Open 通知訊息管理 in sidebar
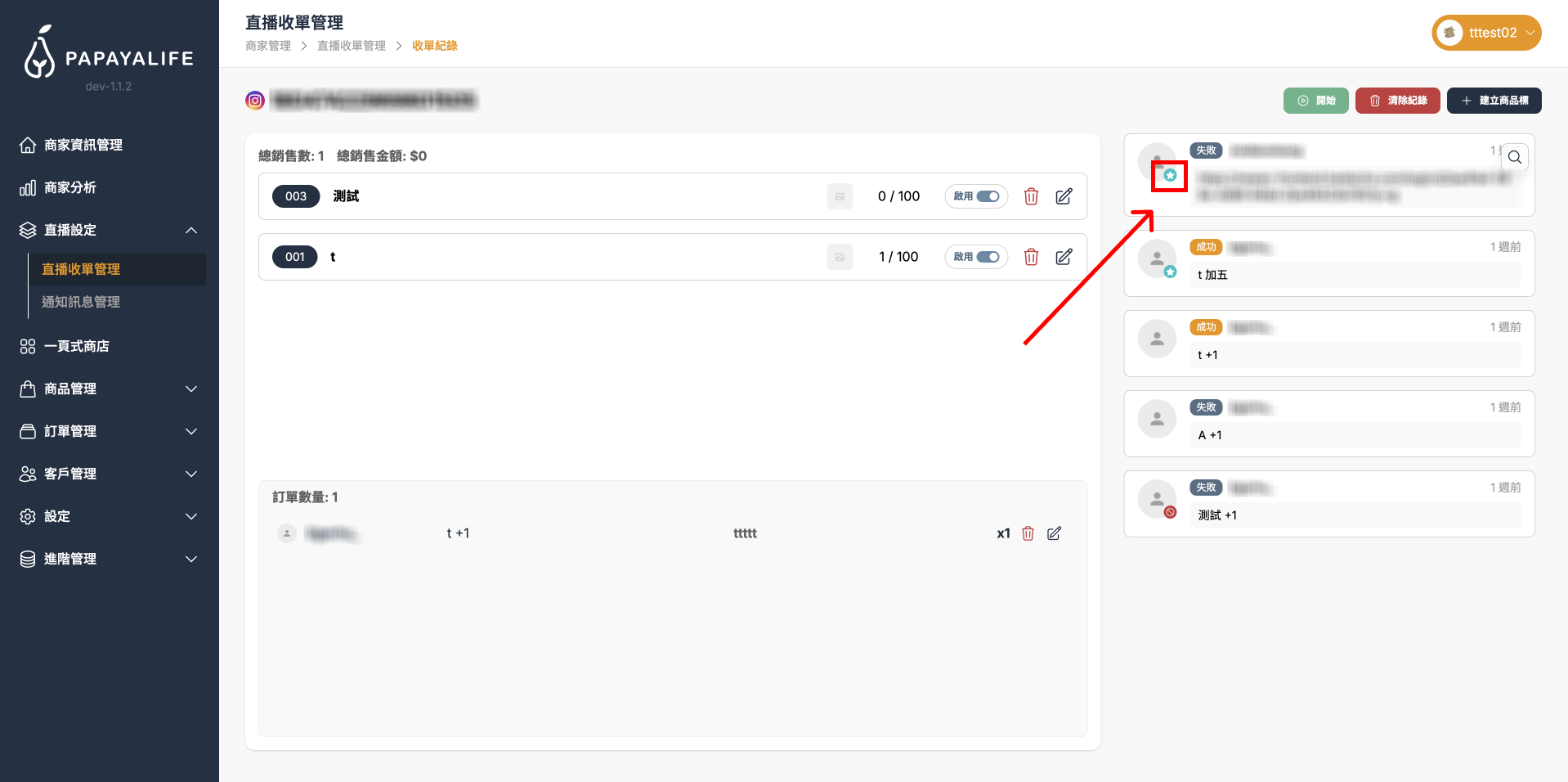Image resolution: width=1568 pixels, height=782 pixels. (81, 302)
